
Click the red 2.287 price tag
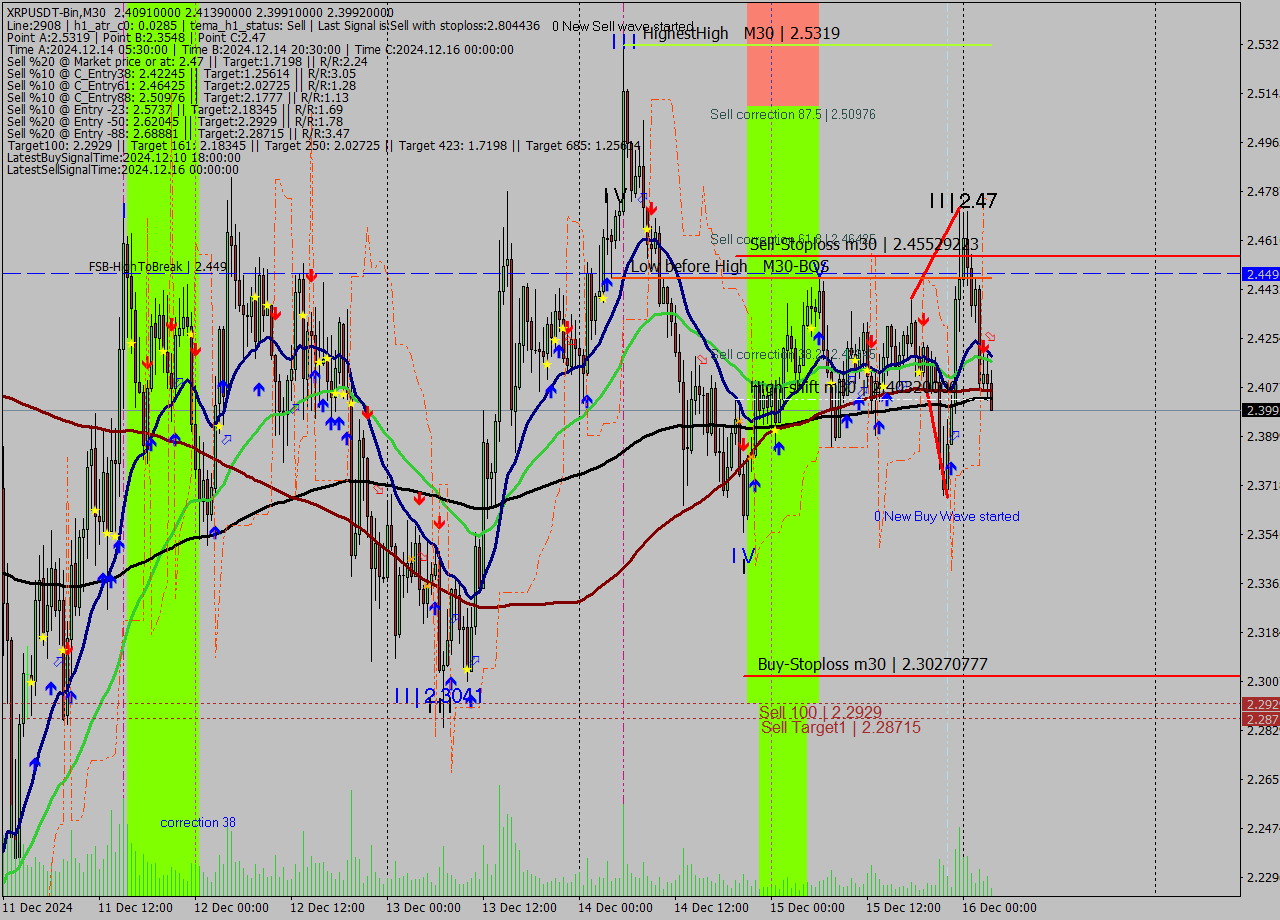[x=1260, y=719]
